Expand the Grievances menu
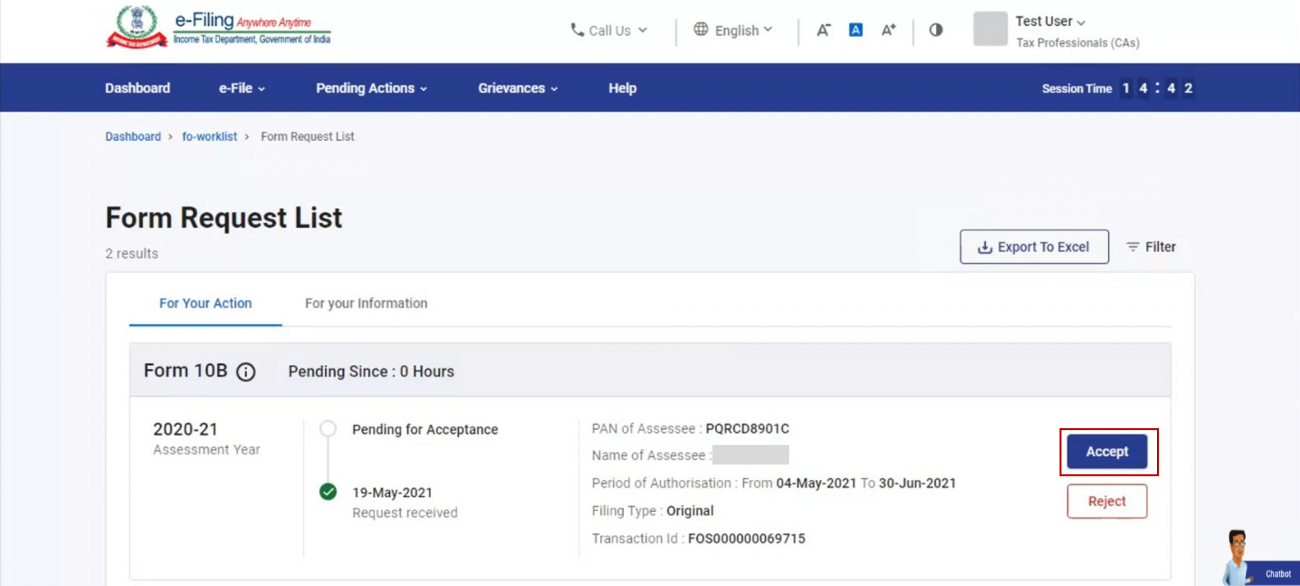This screenshot has height=586, width=1300. click(x=517, y=88)
